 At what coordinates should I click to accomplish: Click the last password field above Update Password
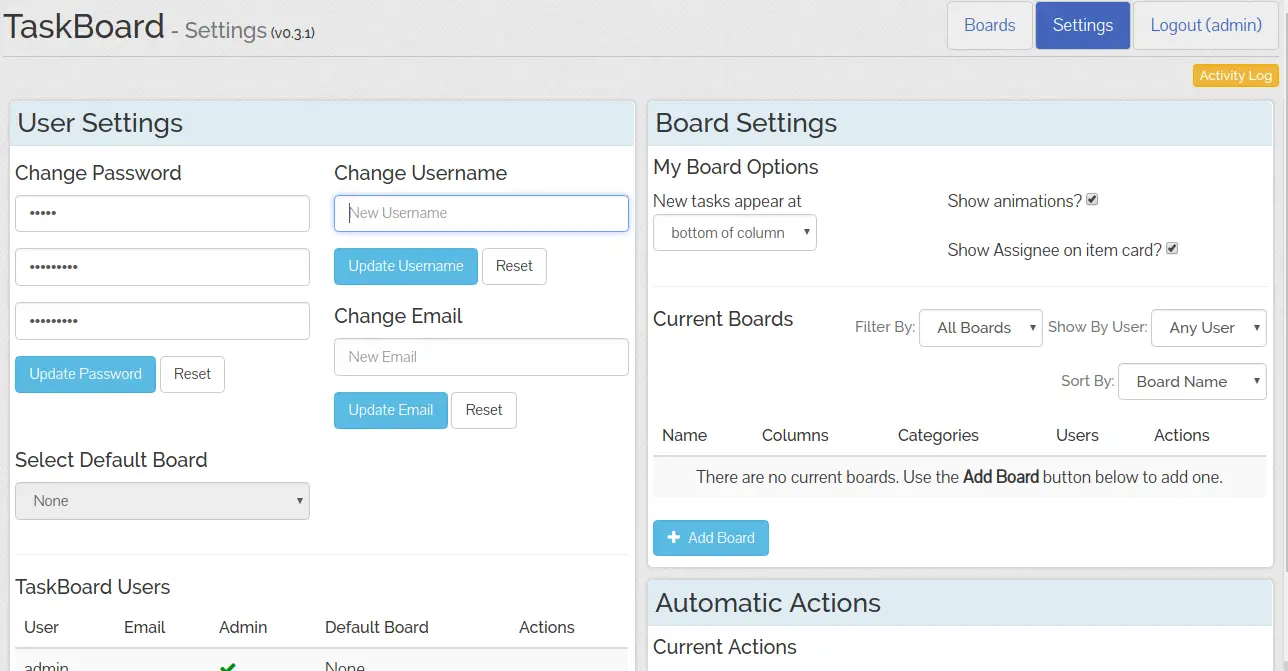click(x=162, y=321)
